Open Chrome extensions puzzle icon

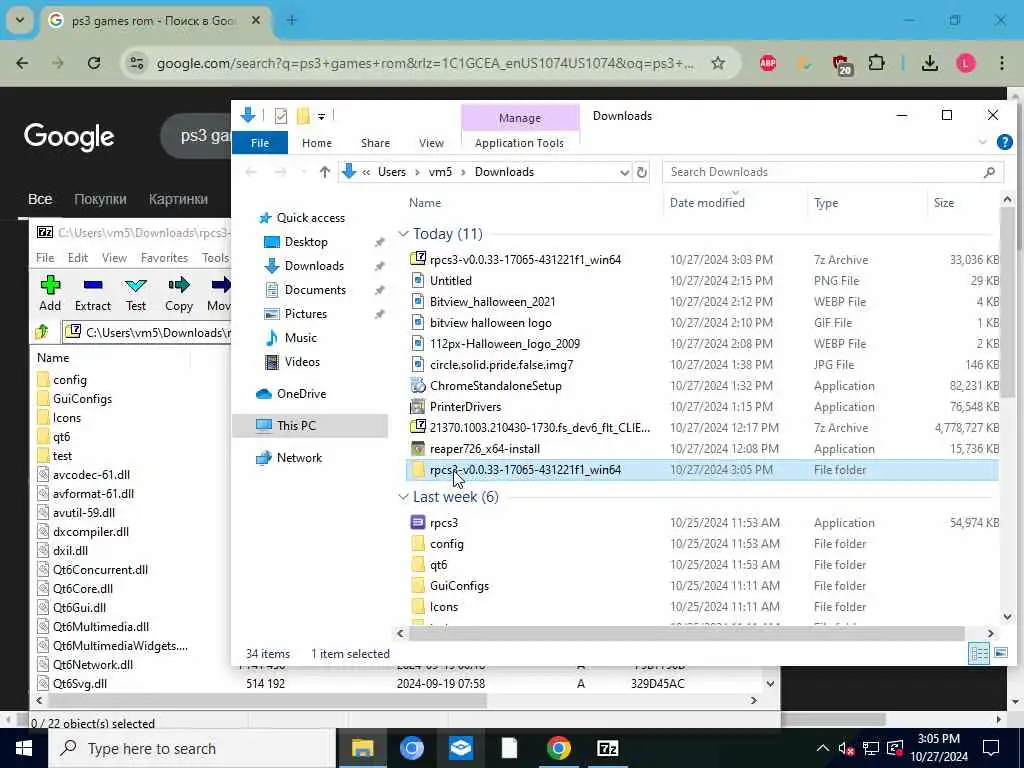pyautogui.click(x=876, y=63)
